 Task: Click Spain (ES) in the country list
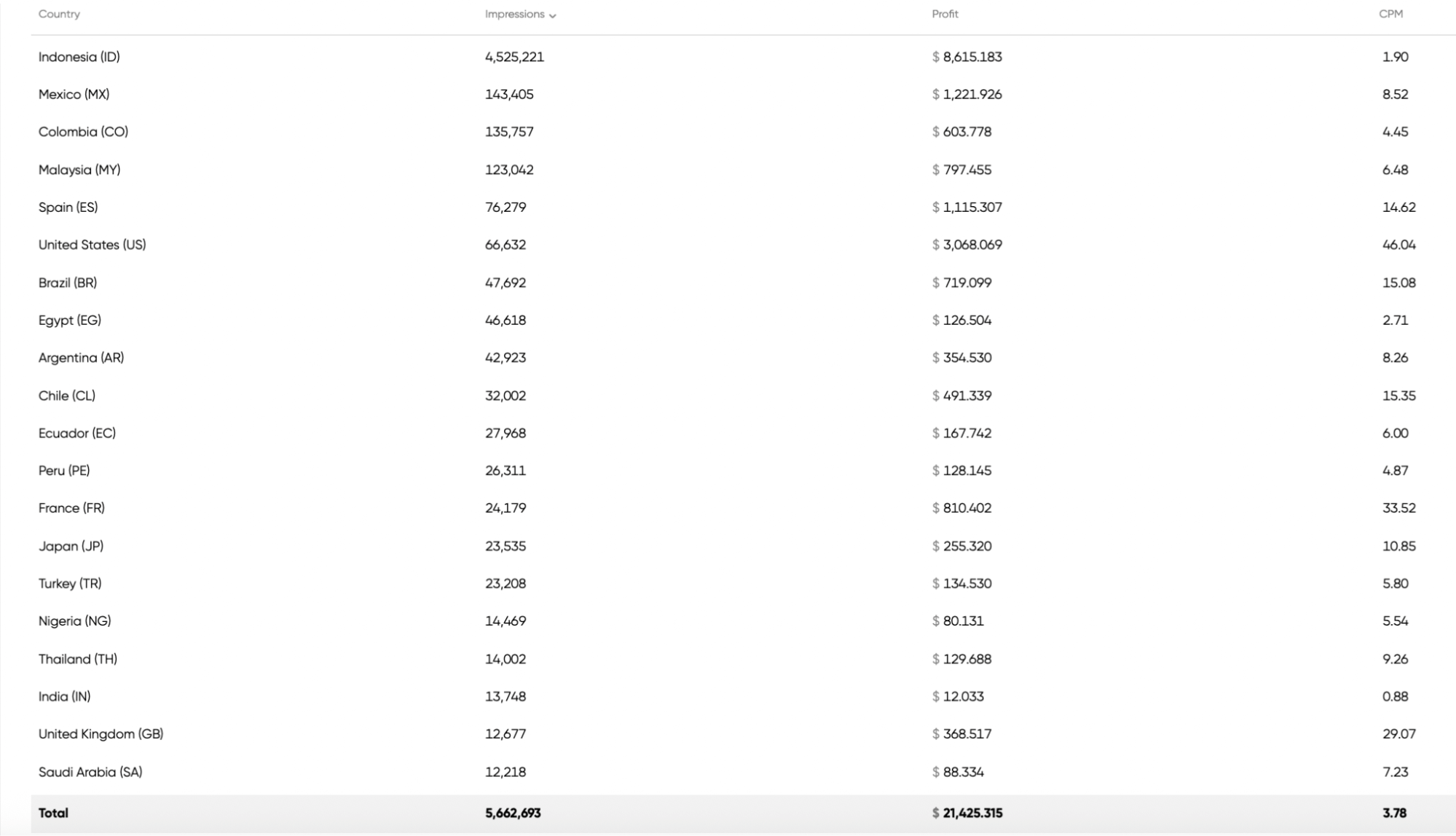point(68,207)
